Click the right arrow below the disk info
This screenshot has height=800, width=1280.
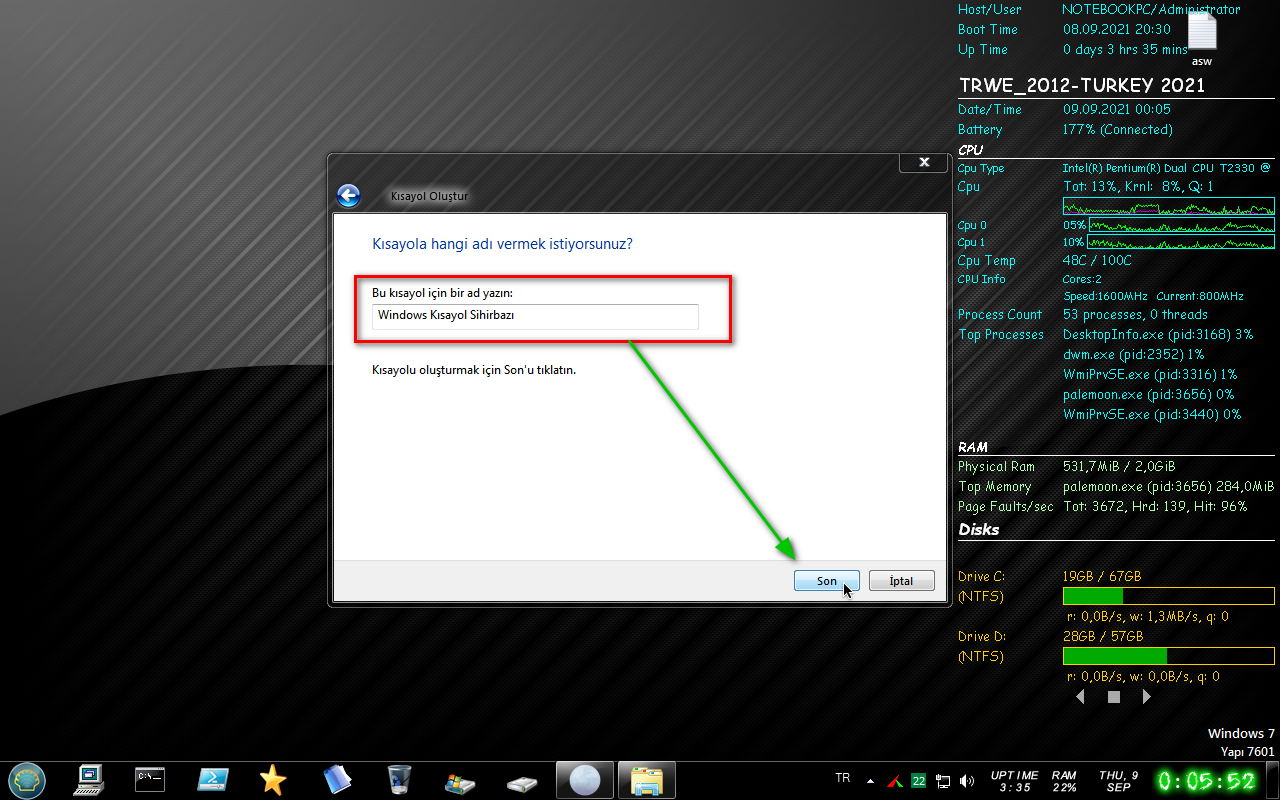click(x=1147, y=697)
